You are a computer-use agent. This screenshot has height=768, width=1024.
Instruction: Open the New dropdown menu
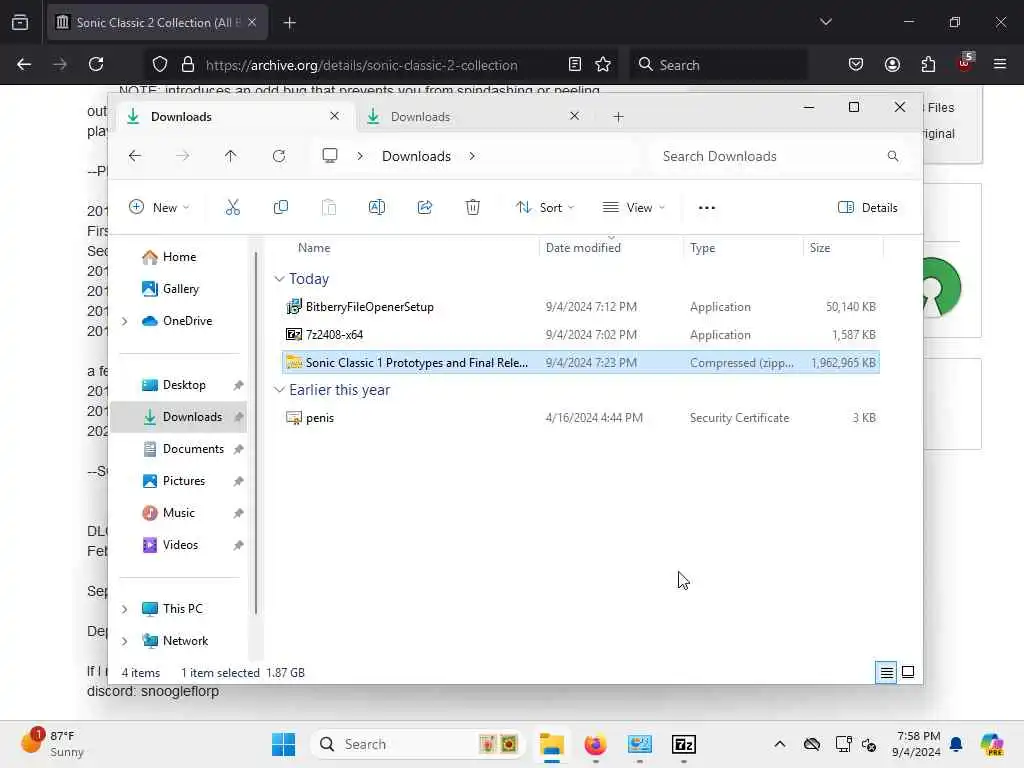point(159,208)
